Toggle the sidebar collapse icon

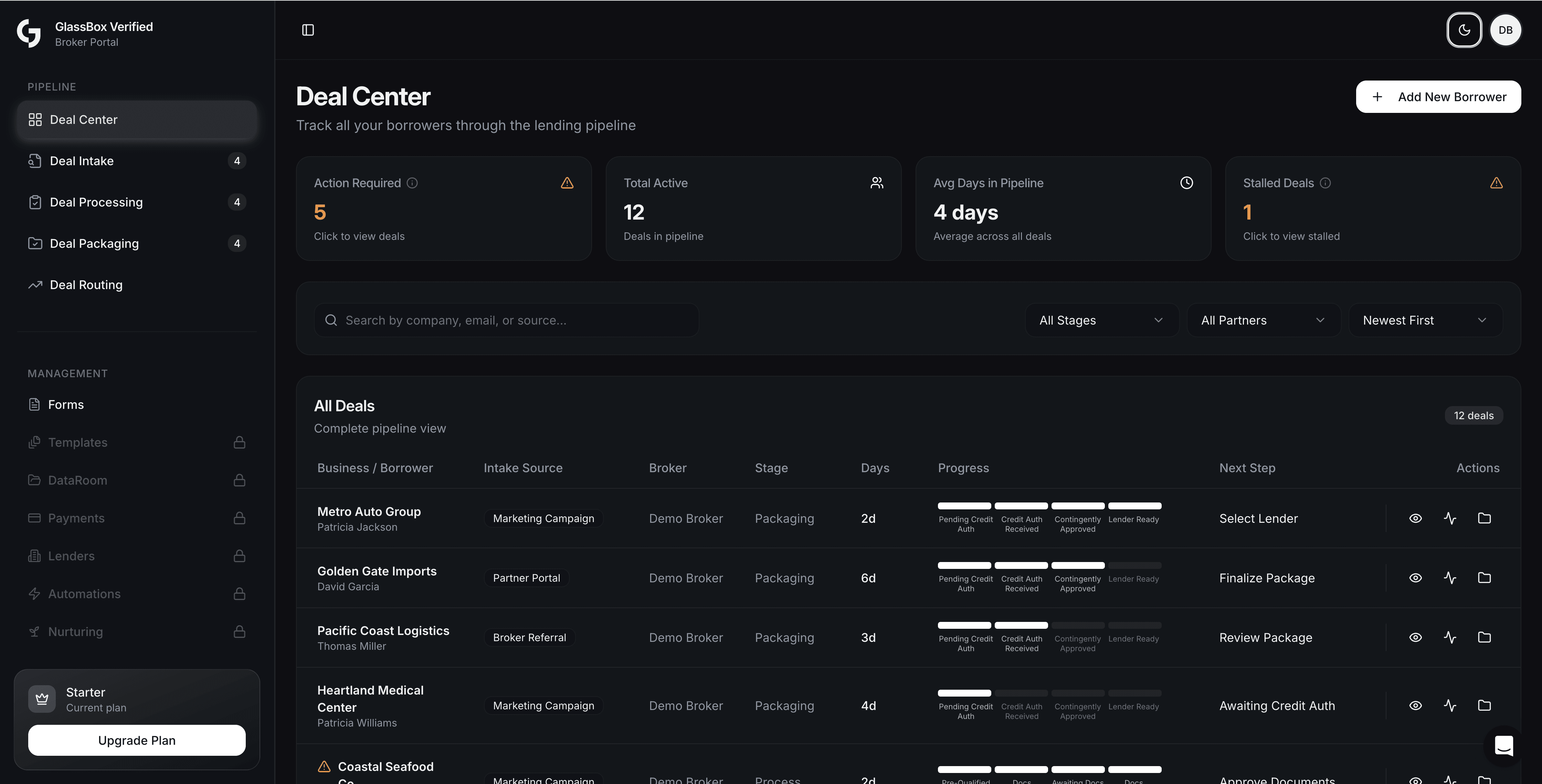[308, 29]
